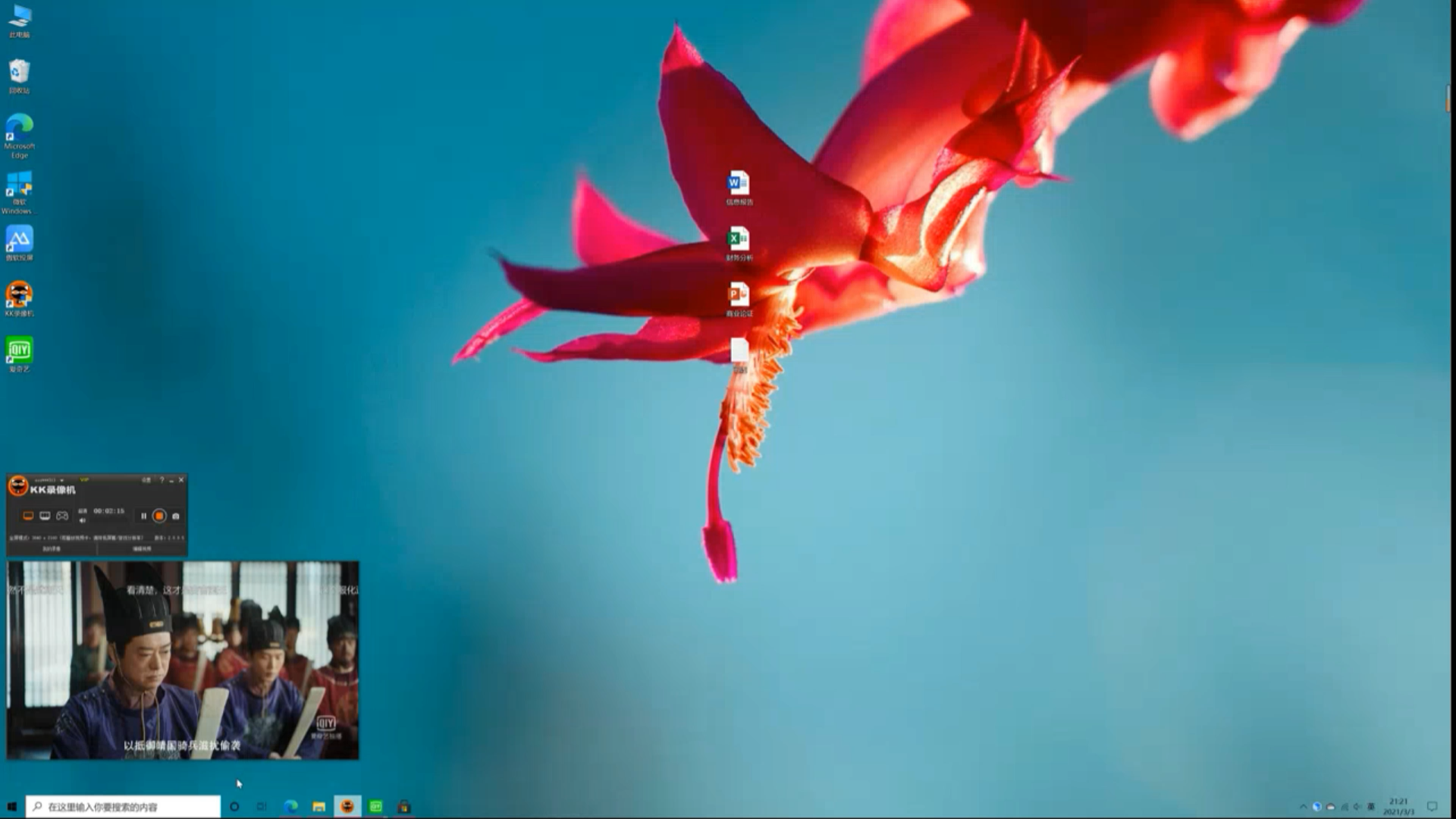This screenshot has width=1456, height=819.
Task: Open the Edit Video tab in KK recorder
Action: (x=142, y=549)
